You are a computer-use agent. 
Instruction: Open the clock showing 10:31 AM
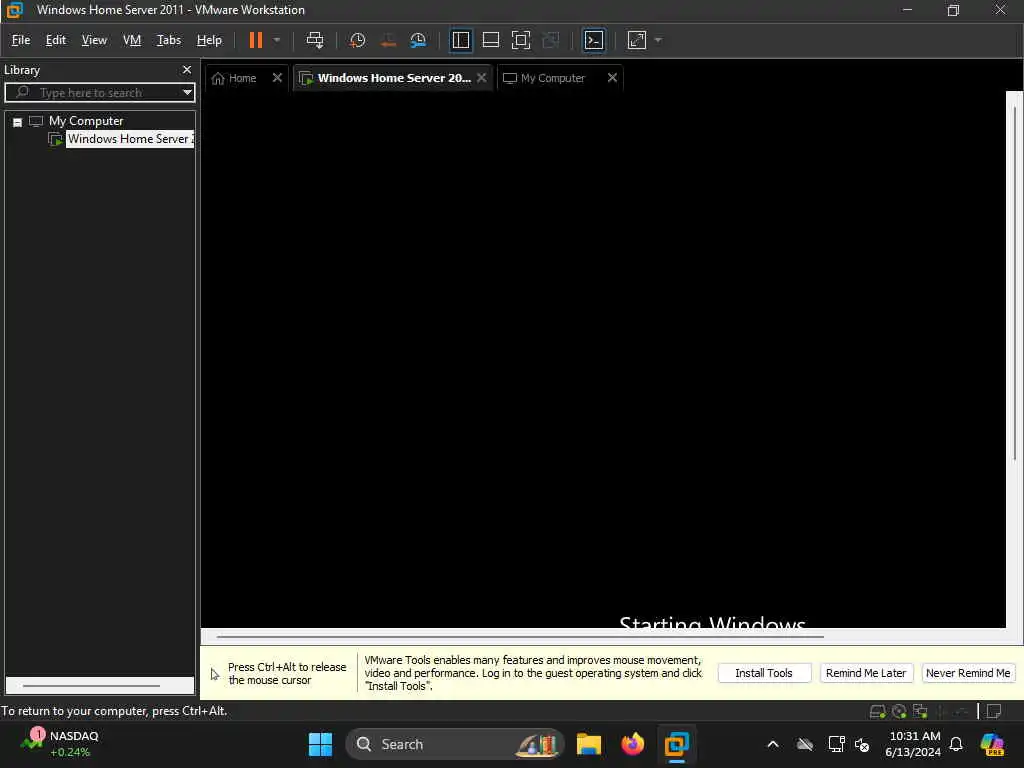tap(914, 744)
